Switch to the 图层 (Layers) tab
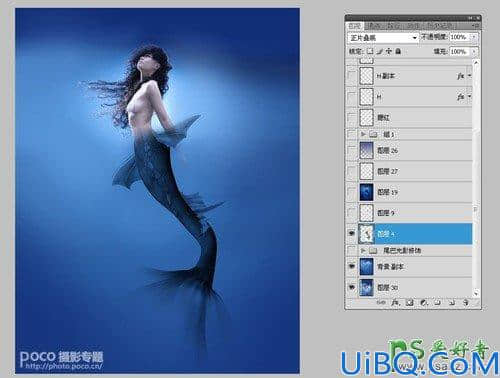Viewport: 500px width, 378px height. tap(355, 26)
